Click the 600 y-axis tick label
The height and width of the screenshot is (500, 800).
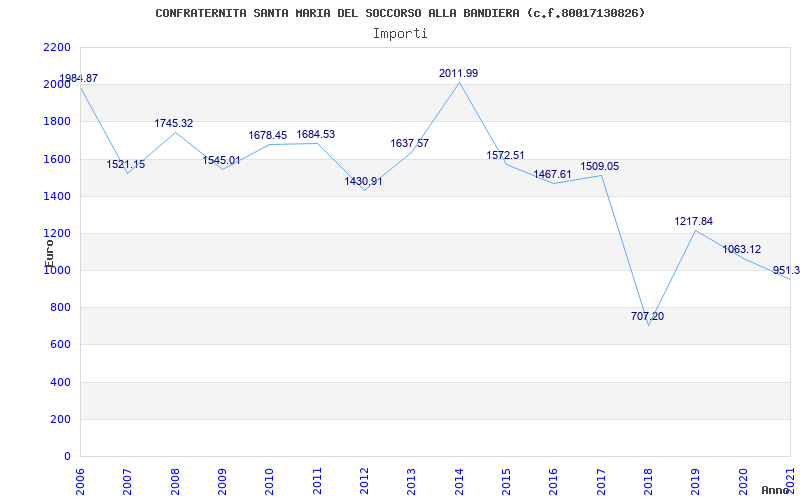coord(61,345)
